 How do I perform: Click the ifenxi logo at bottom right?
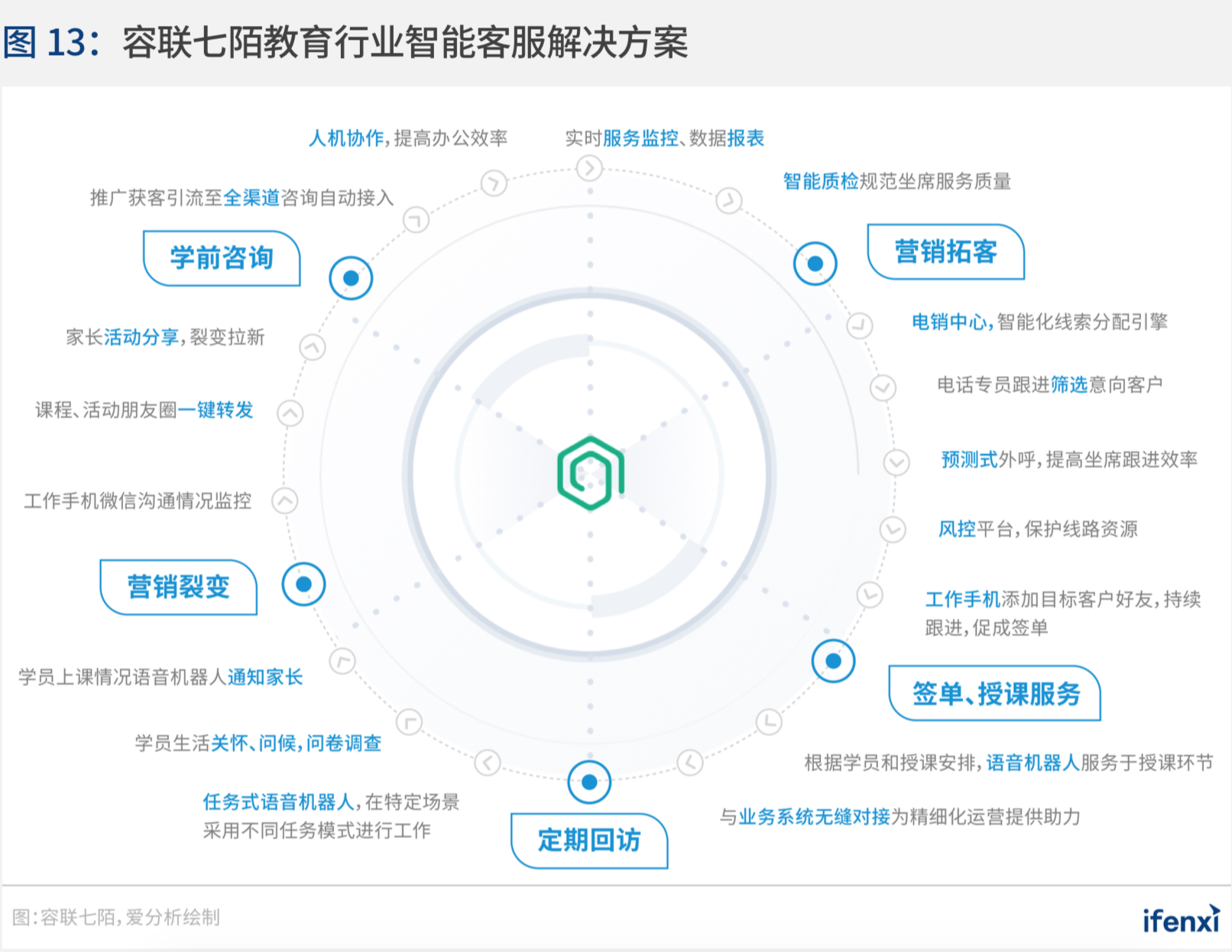click(1180, 919)
